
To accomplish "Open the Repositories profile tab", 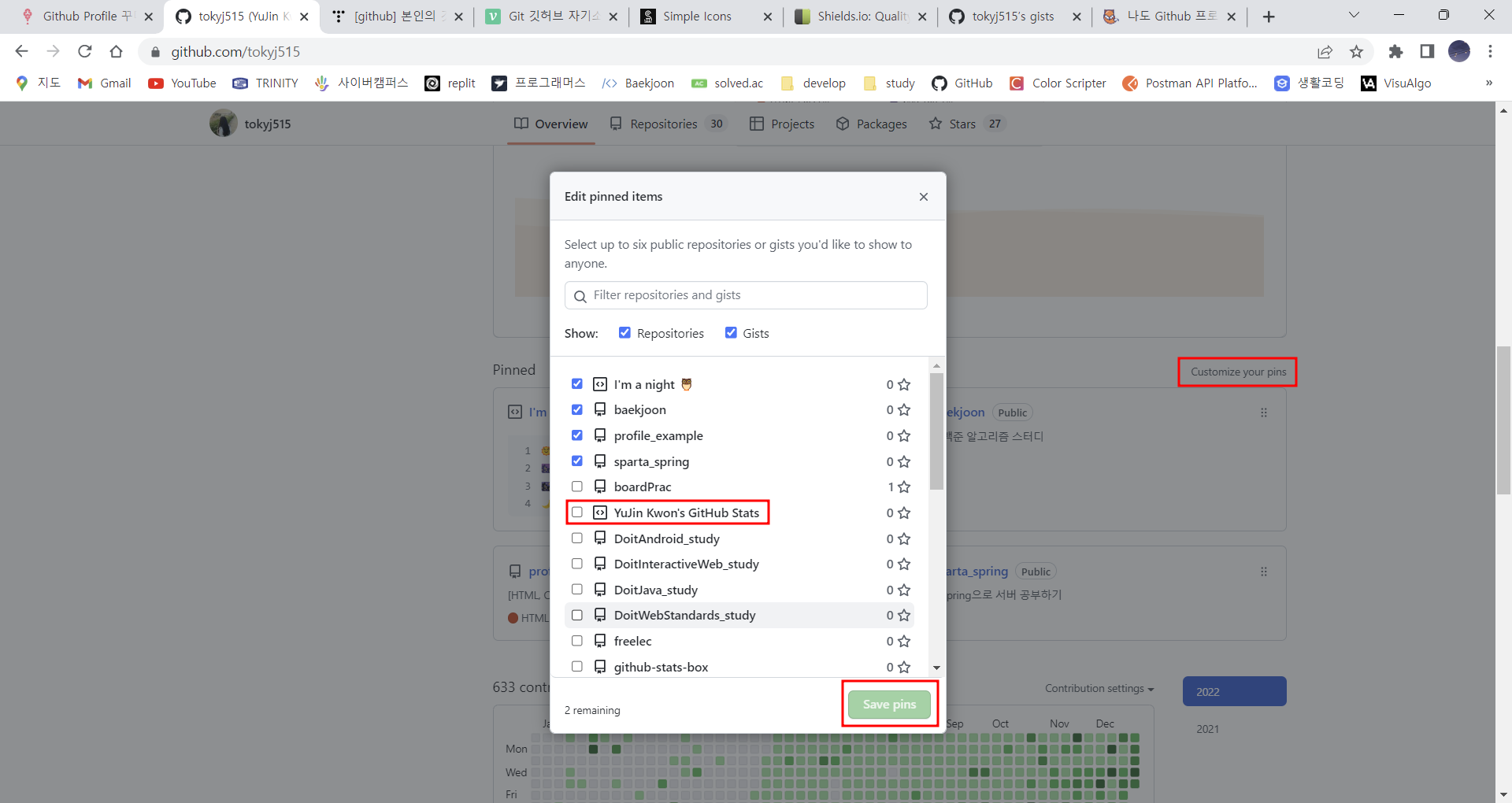I will click(x=668, y=124).
